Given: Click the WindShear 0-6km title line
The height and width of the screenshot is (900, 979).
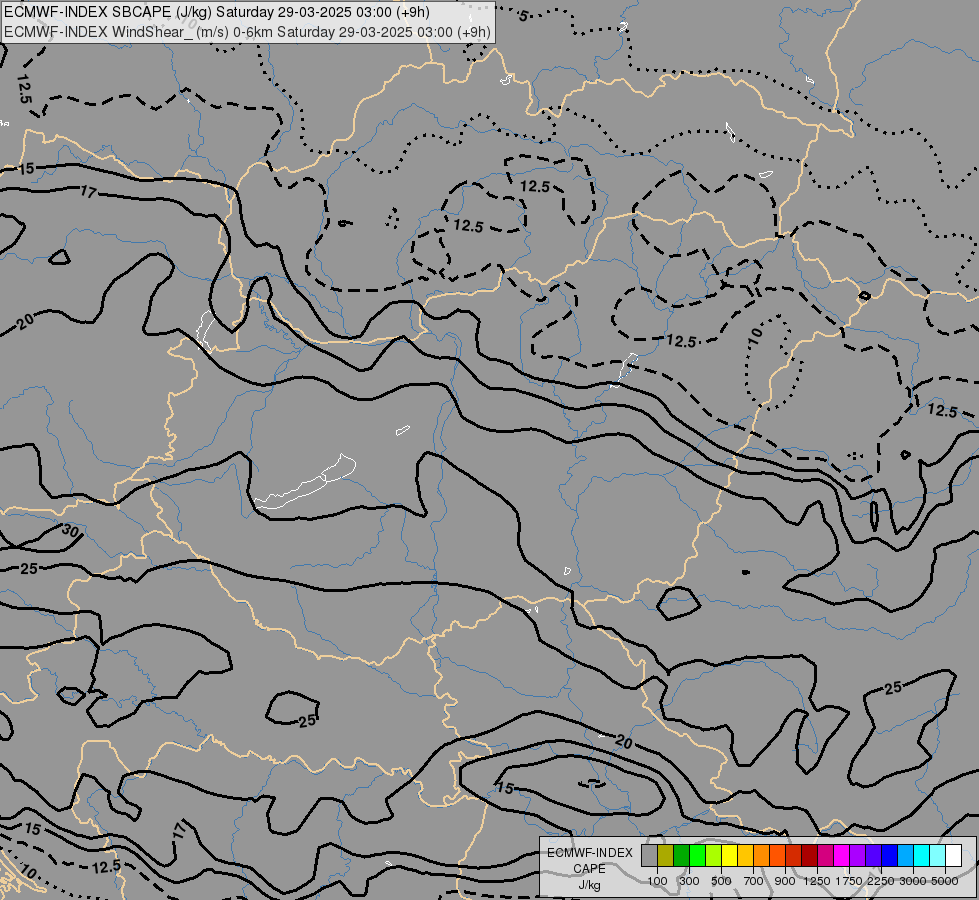Looking at the screenshot, I should coord(247,32).
